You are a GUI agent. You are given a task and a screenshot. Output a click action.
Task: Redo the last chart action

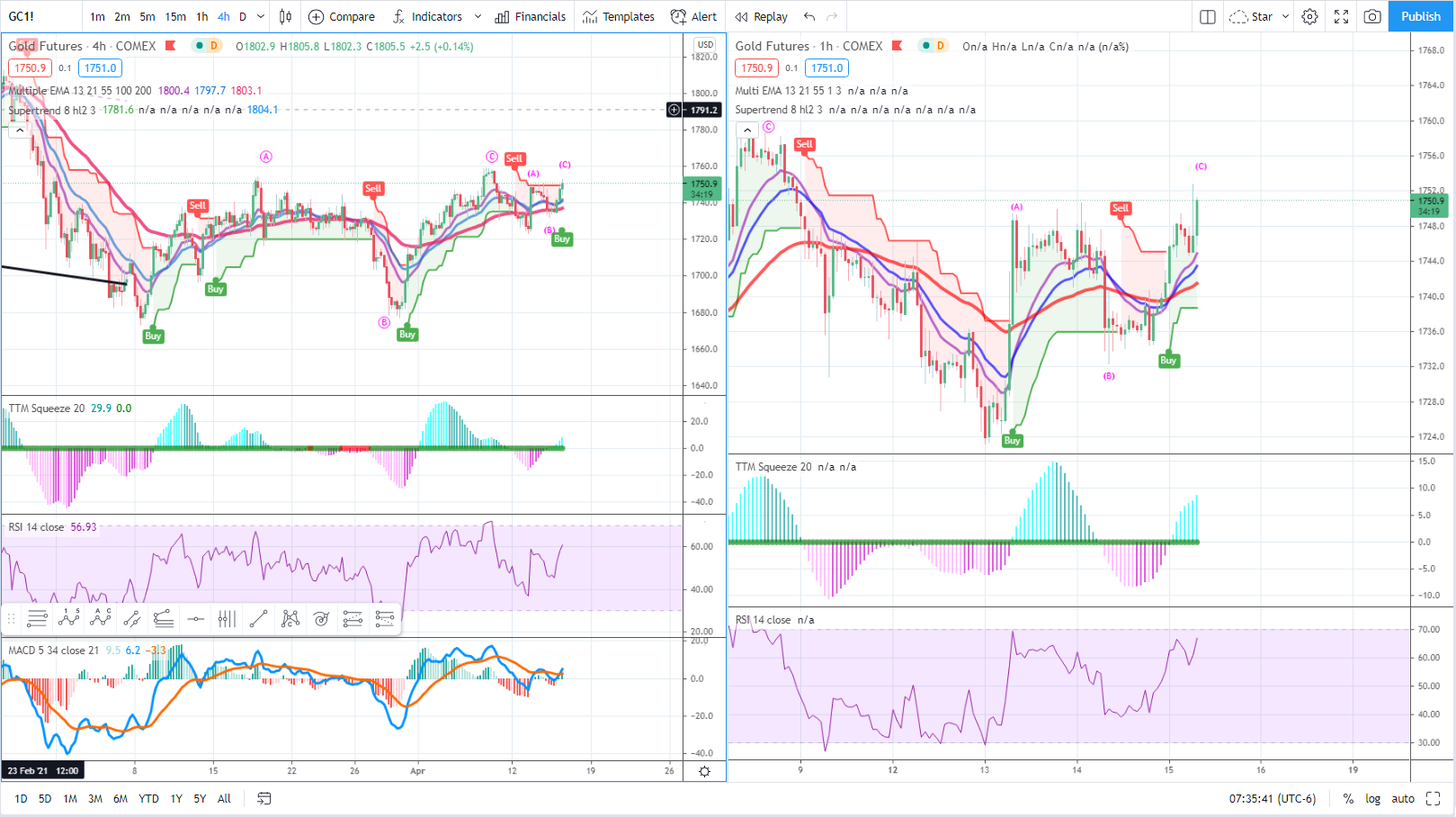click(x=832, y=16)
